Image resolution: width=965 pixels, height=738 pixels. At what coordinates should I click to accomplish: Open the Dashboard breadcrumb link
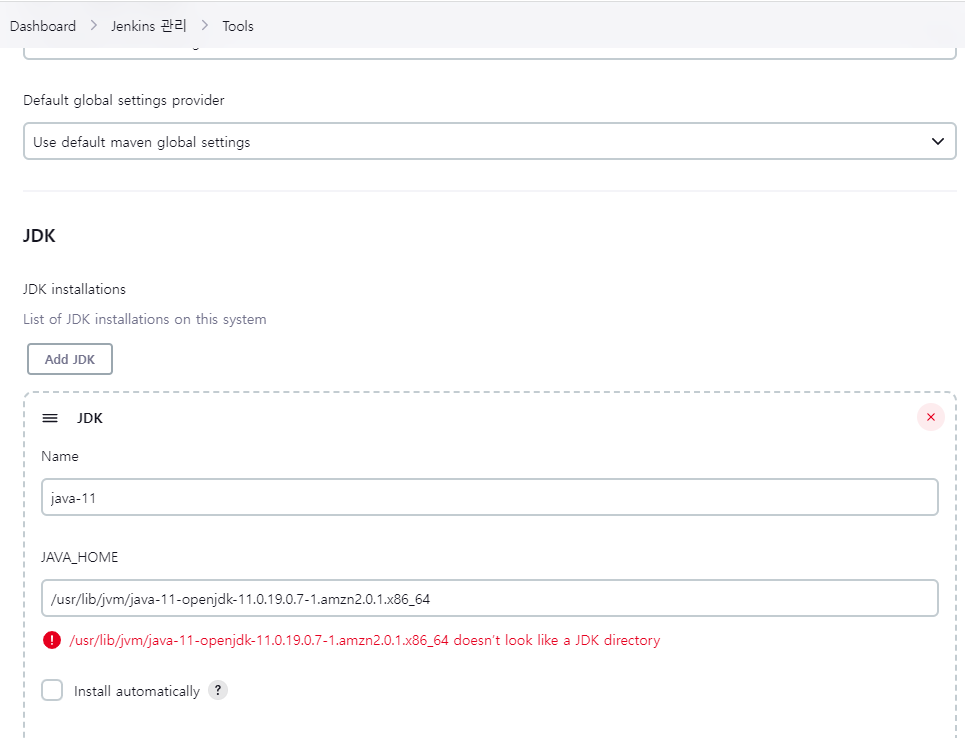tap(43, 26)
